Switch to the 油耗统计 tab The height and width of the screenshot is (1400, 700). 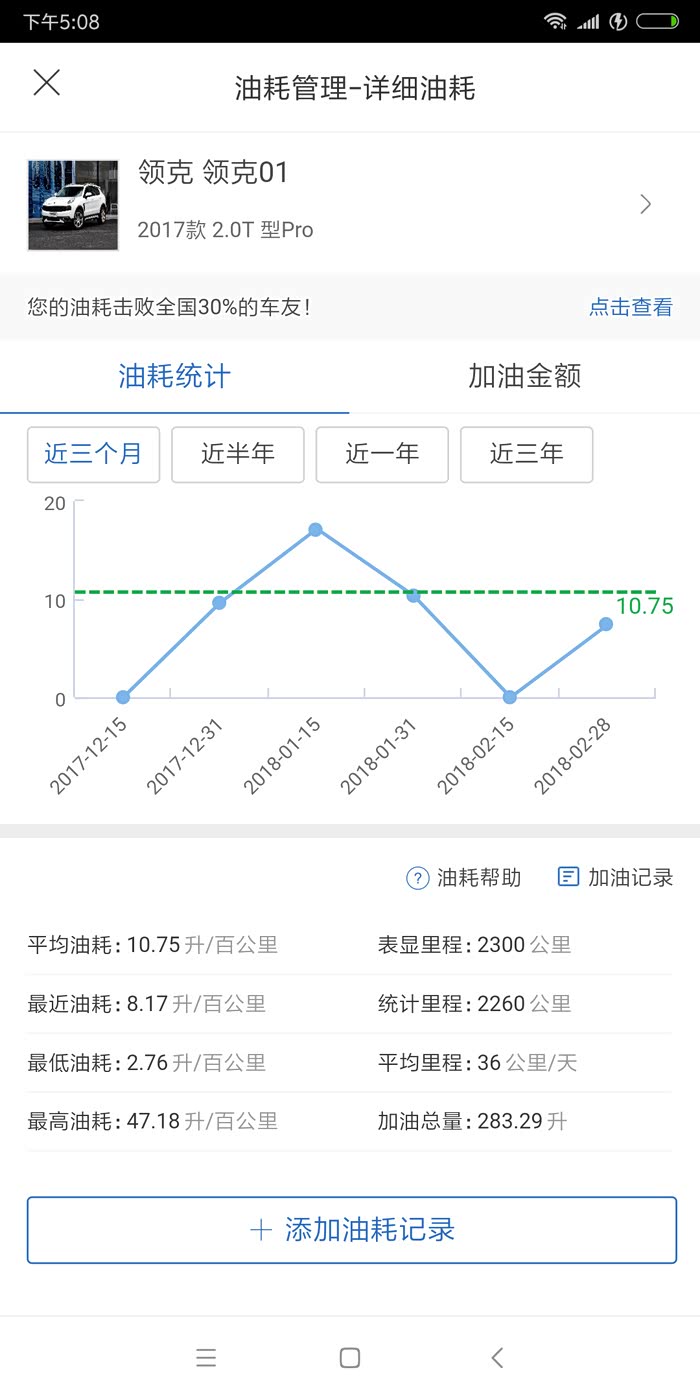[x=175, y=377]
